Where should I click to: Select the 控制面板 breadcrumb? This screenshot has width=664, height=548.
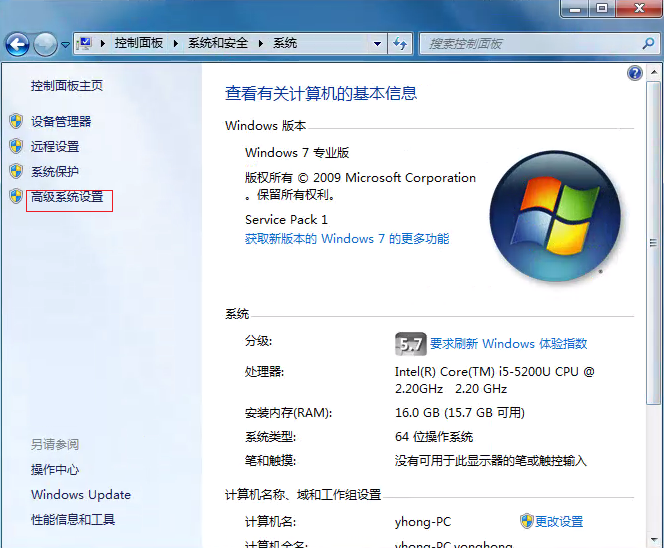(139, 43)
